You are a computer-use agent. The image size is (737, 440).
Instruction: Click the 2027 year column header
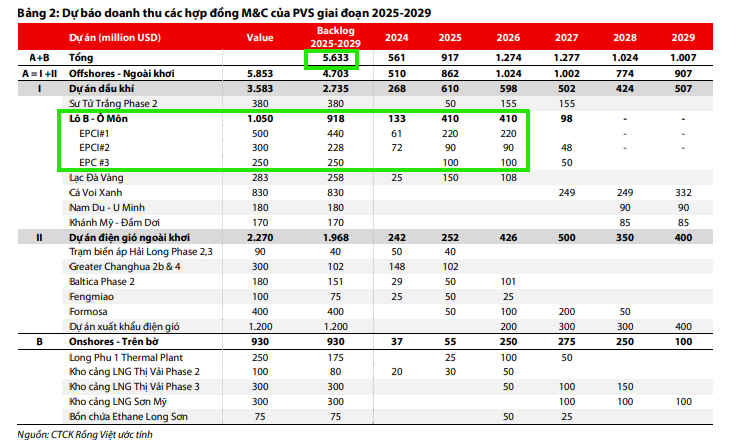[567, 38]
